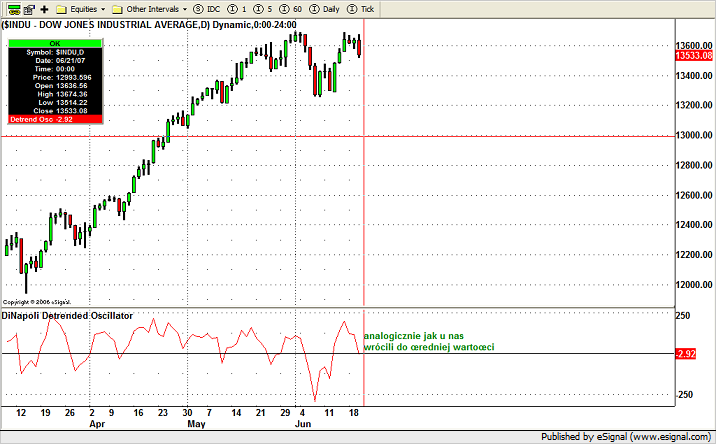Click the Jun month label on time axis
Image resolution: width=716 pixels, height=444 pixels.
click(303, 424)
